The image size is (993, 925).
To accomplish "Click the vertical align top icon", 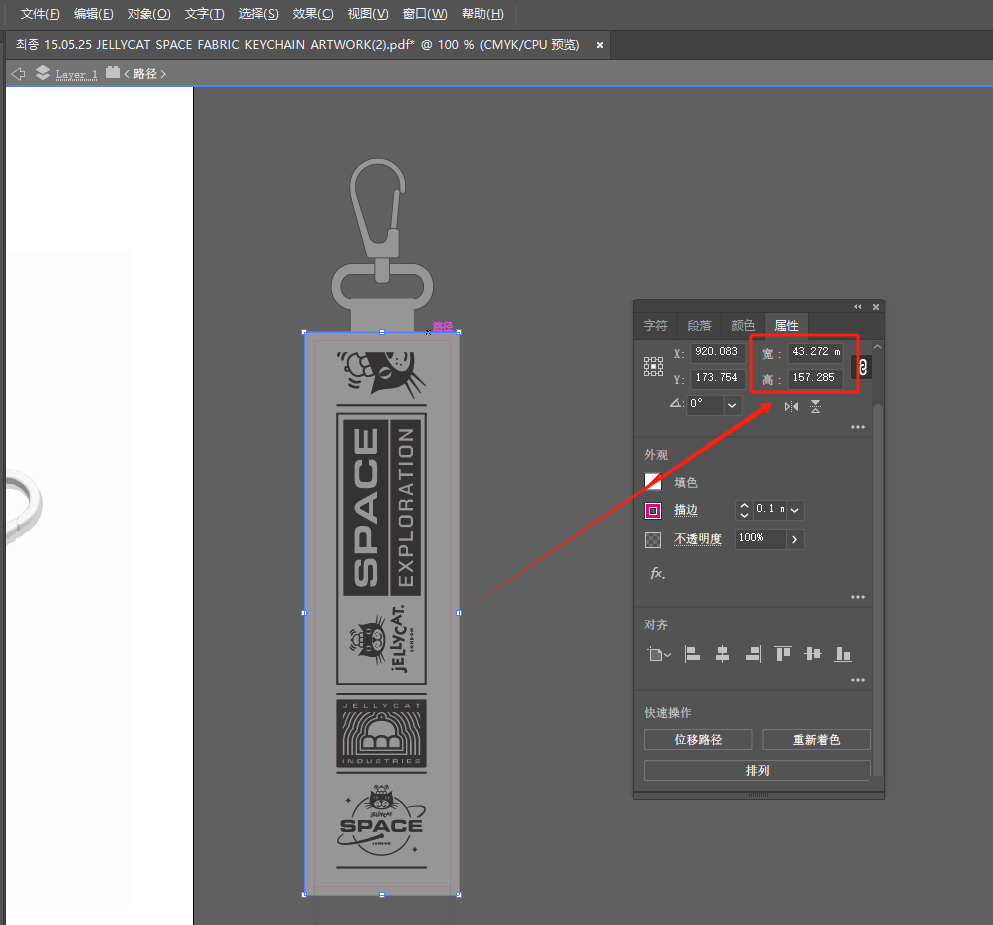I will [783, 653].
